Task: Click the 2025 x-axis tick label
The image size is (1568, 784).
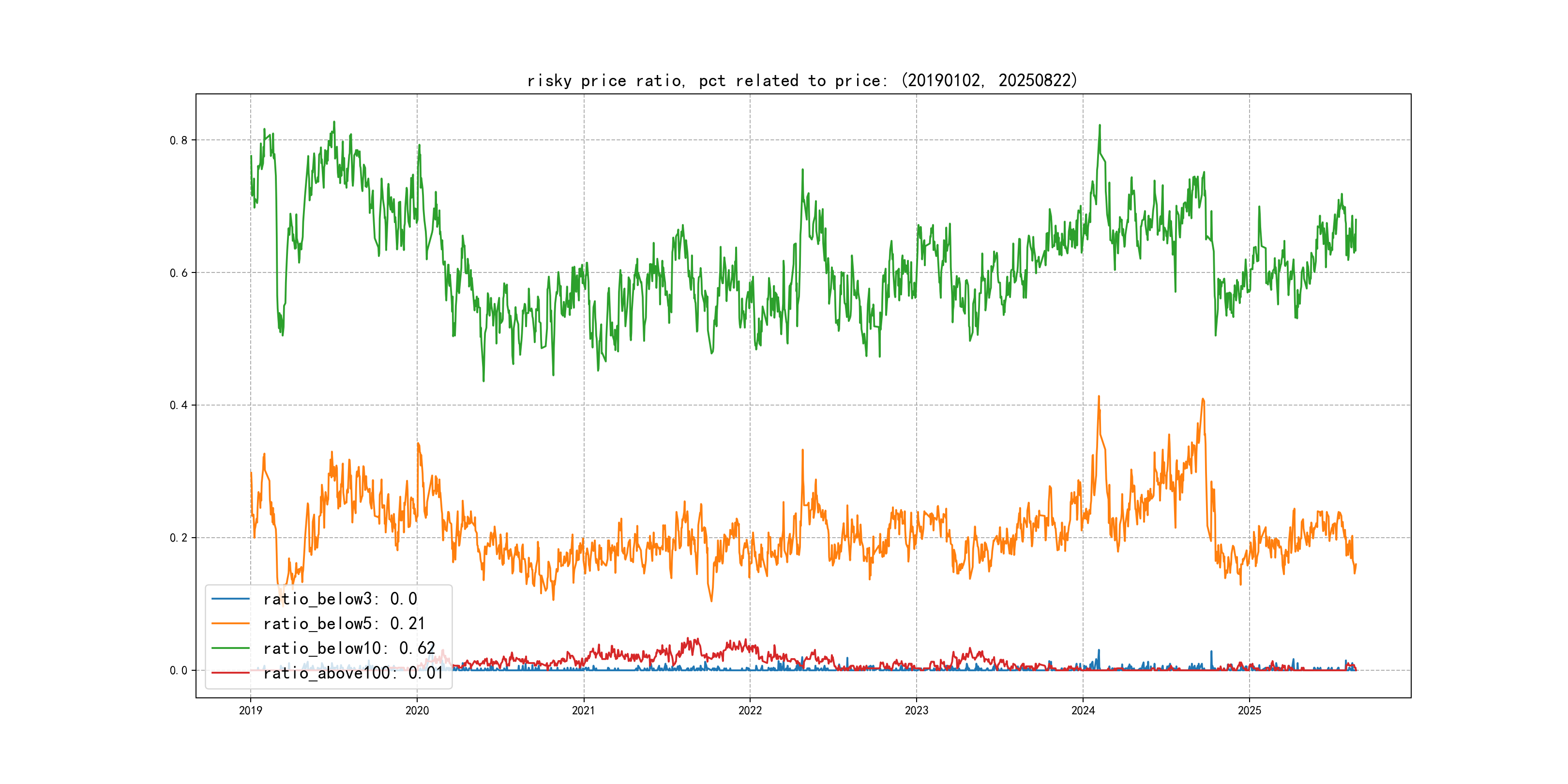Action: tap(1249, 710)
